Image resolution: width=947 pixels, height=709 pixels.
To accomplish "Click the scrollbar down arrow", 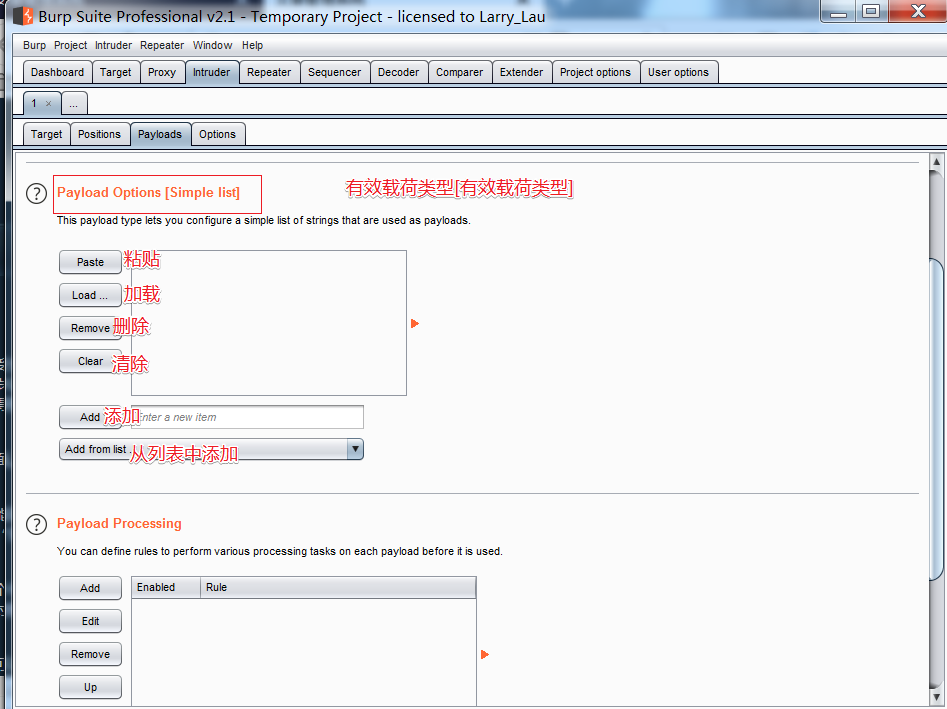I will click(x=937, y=698).
